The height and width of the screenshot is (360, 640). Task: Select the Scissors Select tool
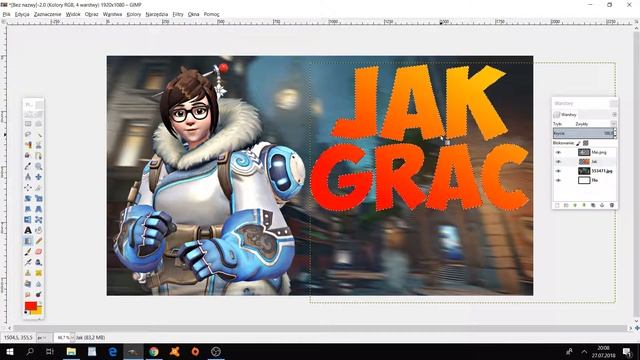pos(38,145)
